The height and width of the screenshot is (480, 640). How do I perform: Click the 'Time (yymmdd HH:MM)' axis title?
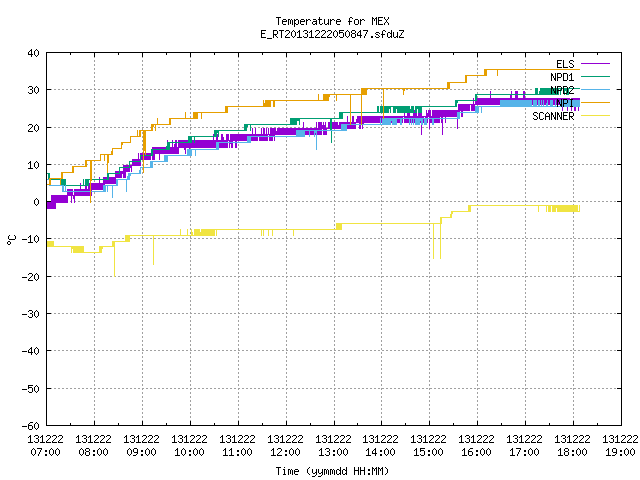tap(332, 471)
